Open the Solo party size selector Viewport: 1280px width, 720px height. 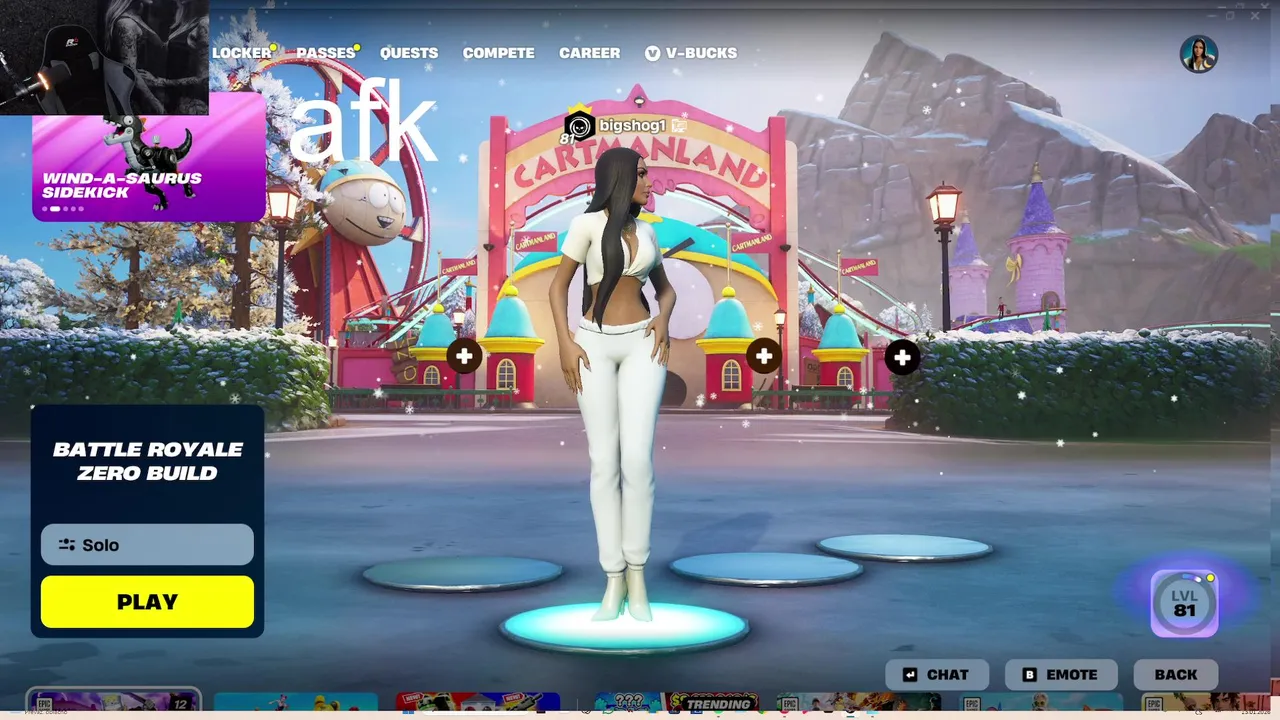click(147, 545)
